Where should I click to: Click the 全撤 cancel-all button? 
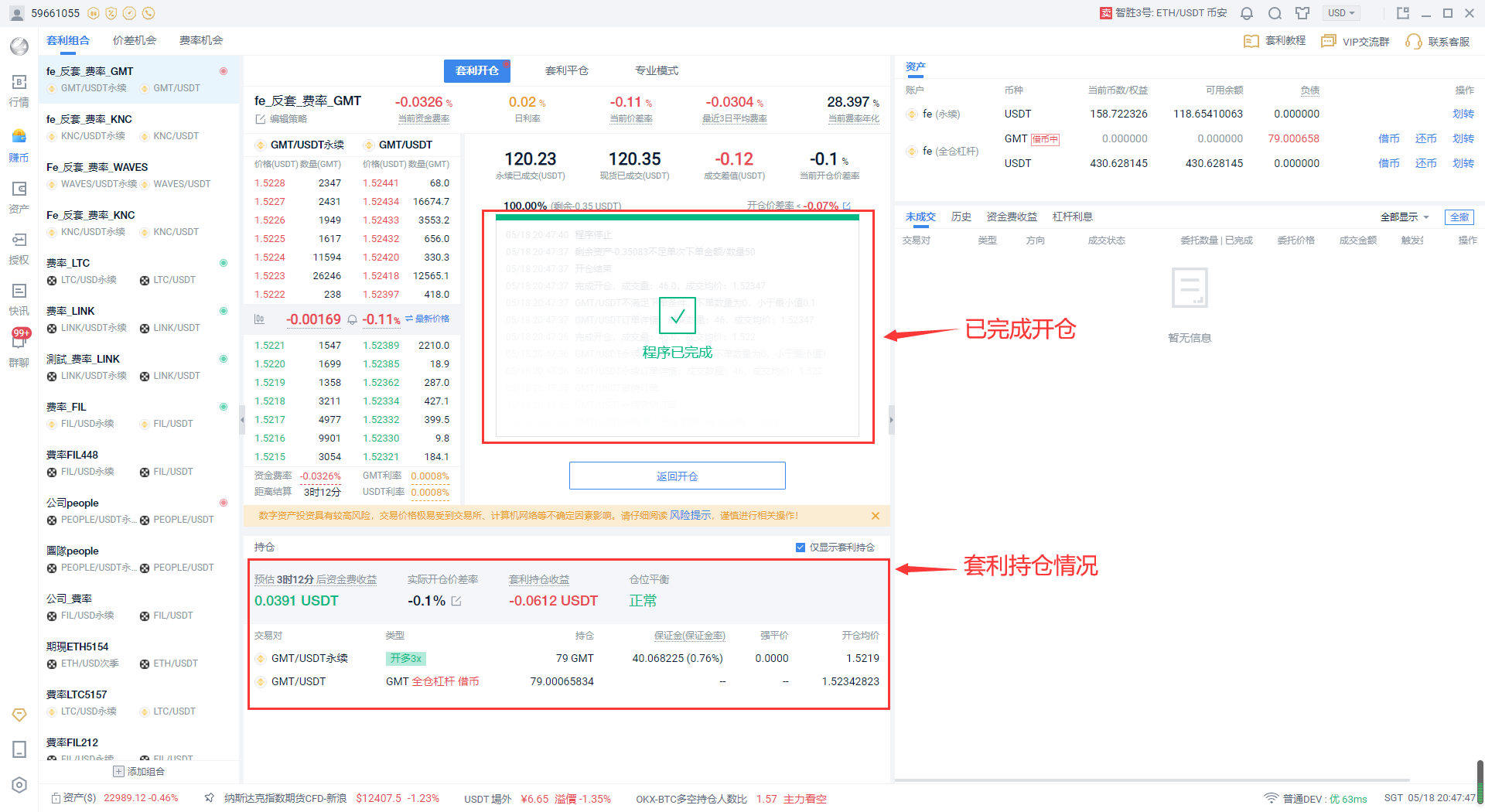(1459, 217)
